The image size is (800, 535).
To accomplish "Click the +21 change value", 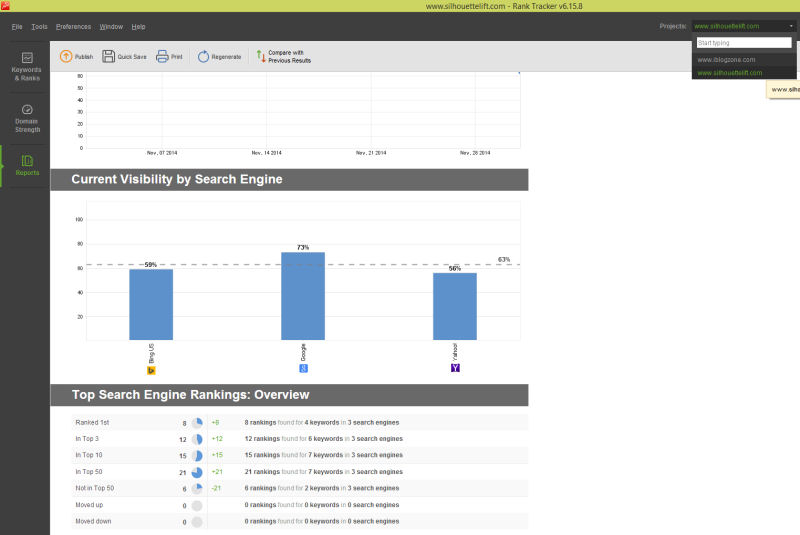I will coord(217,472).
